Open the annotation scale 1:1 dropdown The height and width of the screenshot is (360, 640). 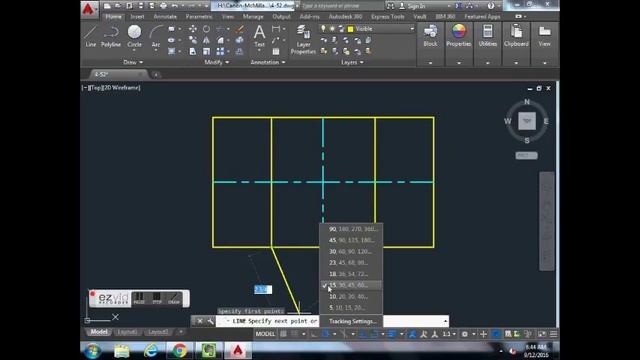[x=449, y=334]
